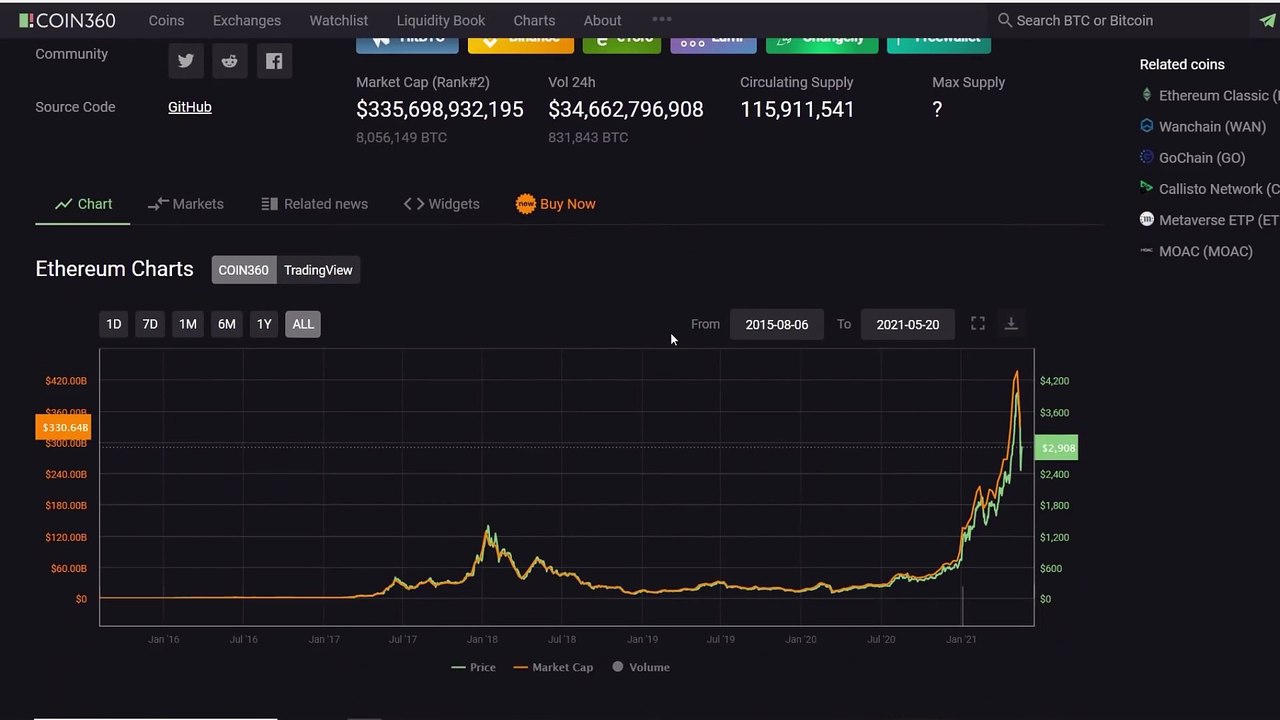Open GoChain (GO) related coin
1280x720 pixels.
point(1202,157)
